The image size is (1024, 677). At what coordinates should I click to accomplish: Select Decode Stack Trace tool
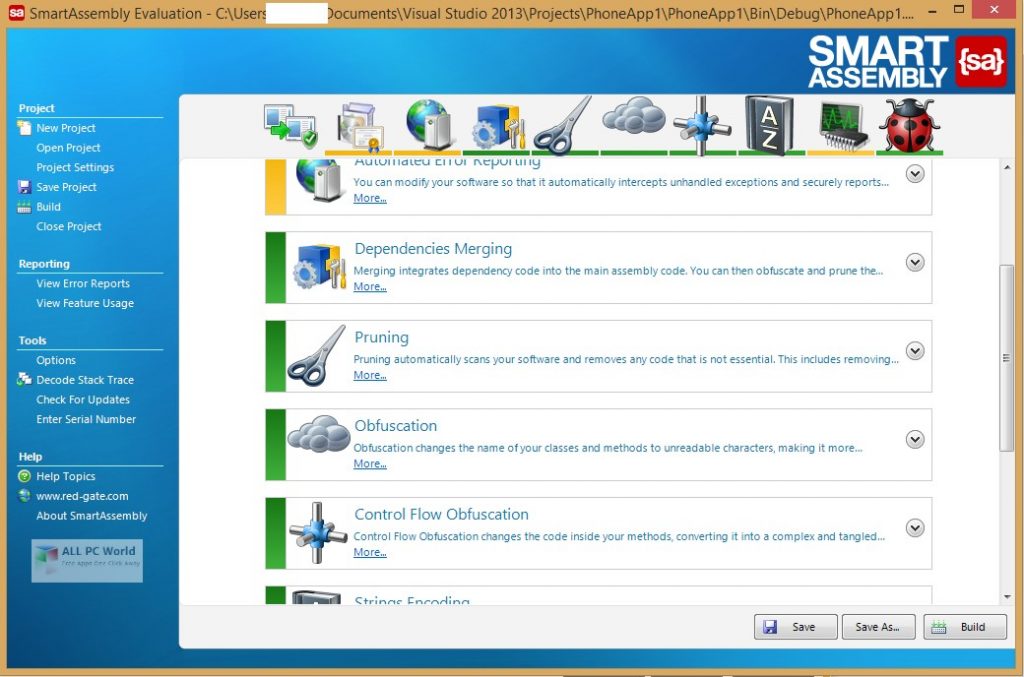tap(84, 380)
